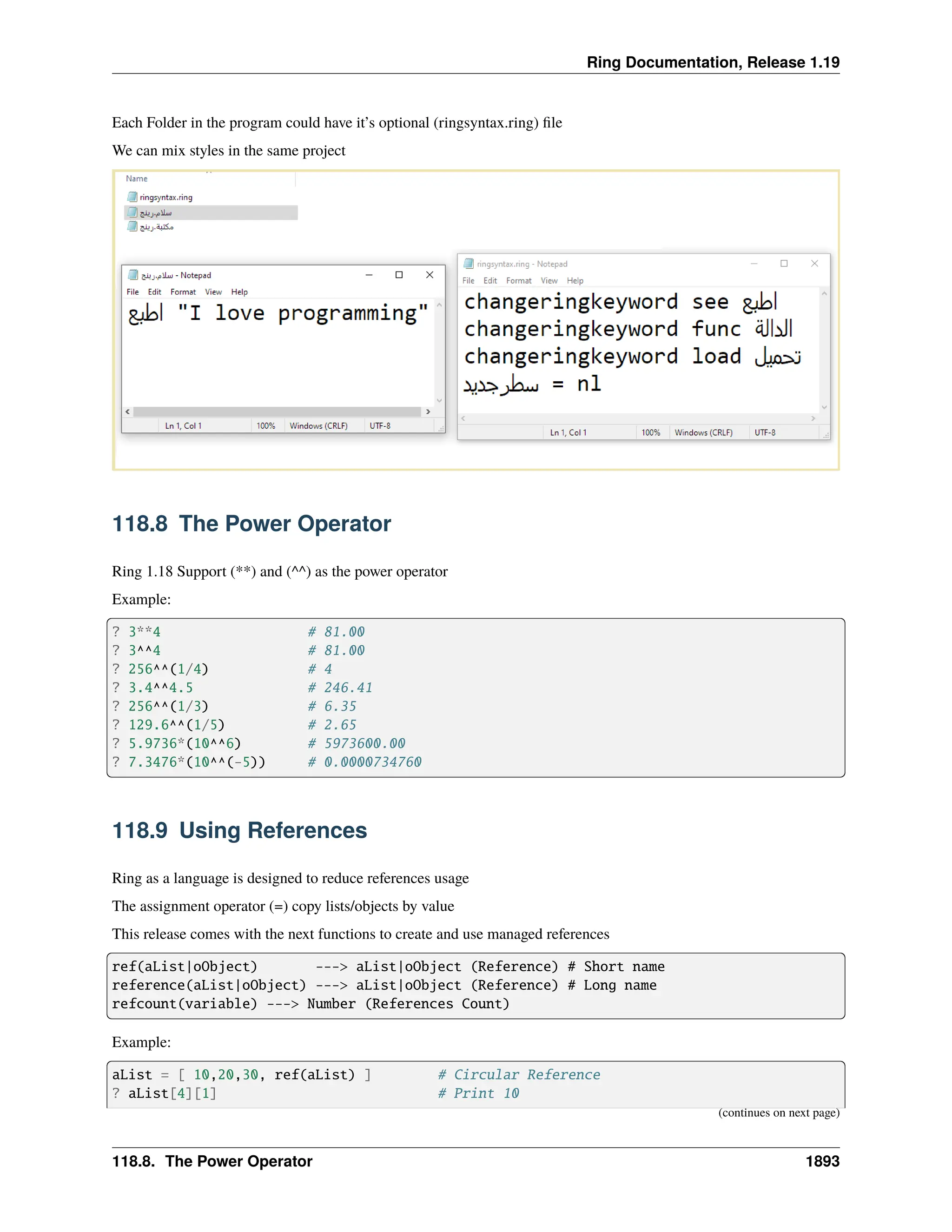952x1232 pixels.
Task: Maximize the ringsyntax.ring Notepad window
Action: pyautogui.click(x=784, y=264)
